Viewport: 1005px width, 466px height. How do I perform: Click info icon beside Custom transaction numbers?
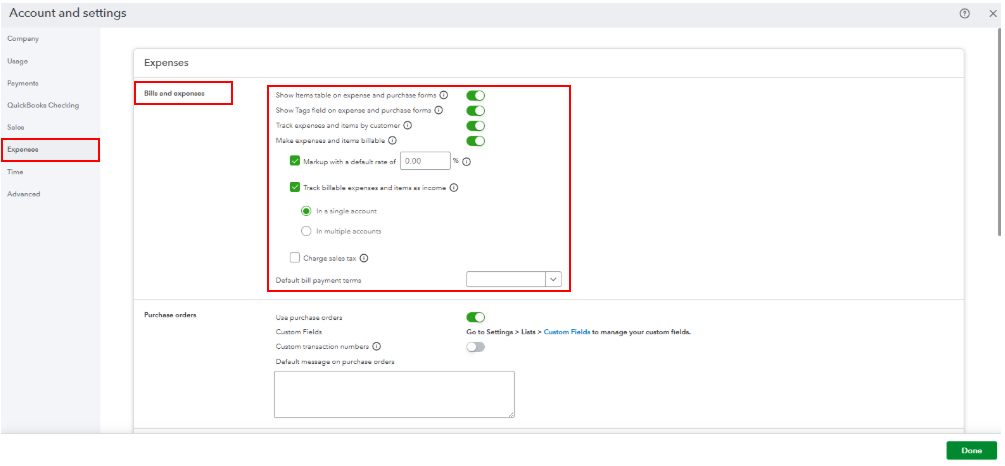tap(377, 347)
